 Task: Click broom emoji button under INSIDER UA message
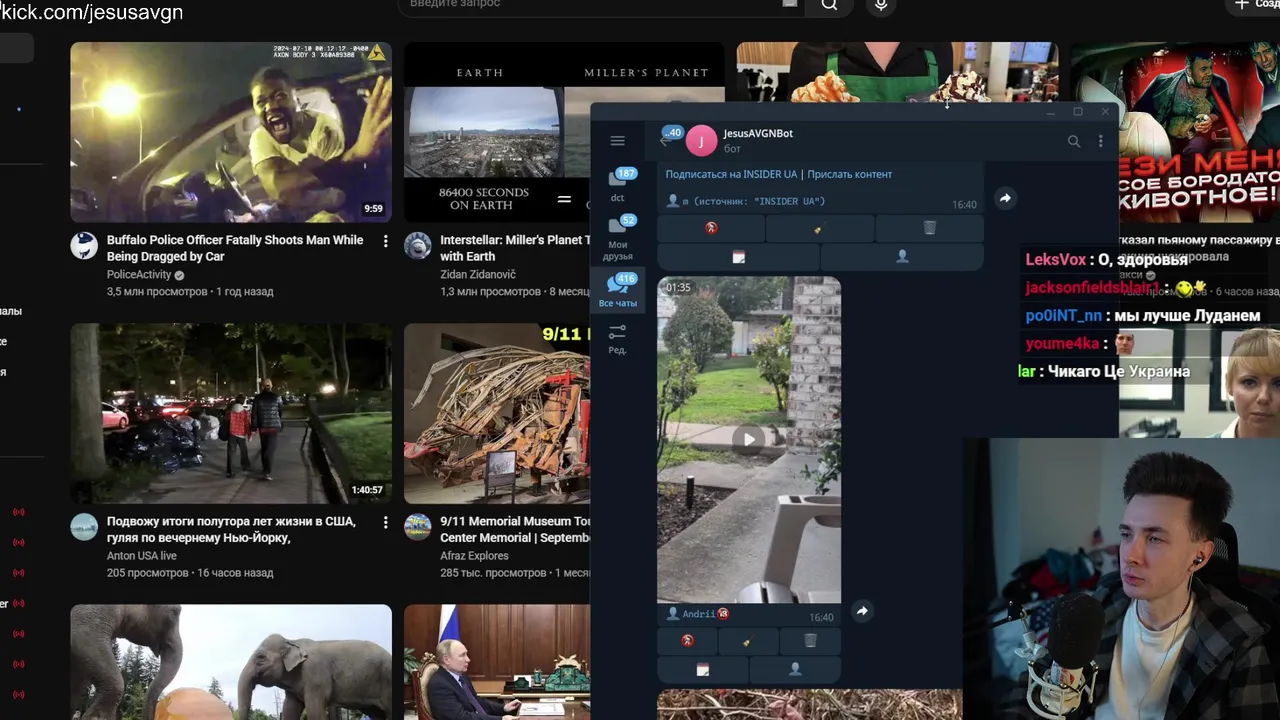819,228
